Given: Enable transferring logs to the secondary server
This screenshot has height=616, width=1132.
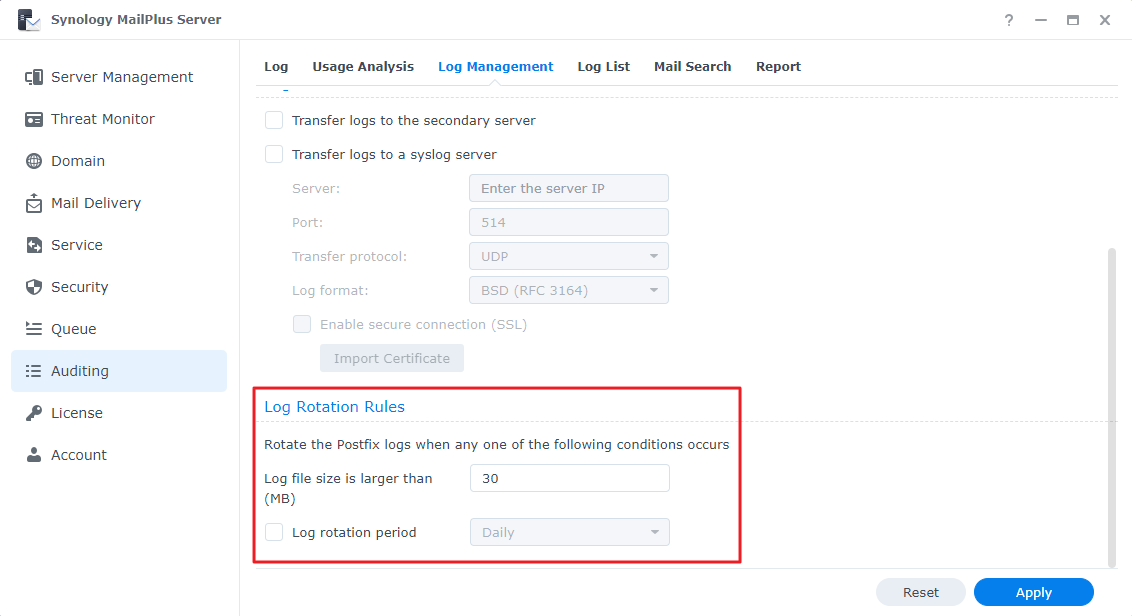Looking at the screenshot, I should click(273, 120).
